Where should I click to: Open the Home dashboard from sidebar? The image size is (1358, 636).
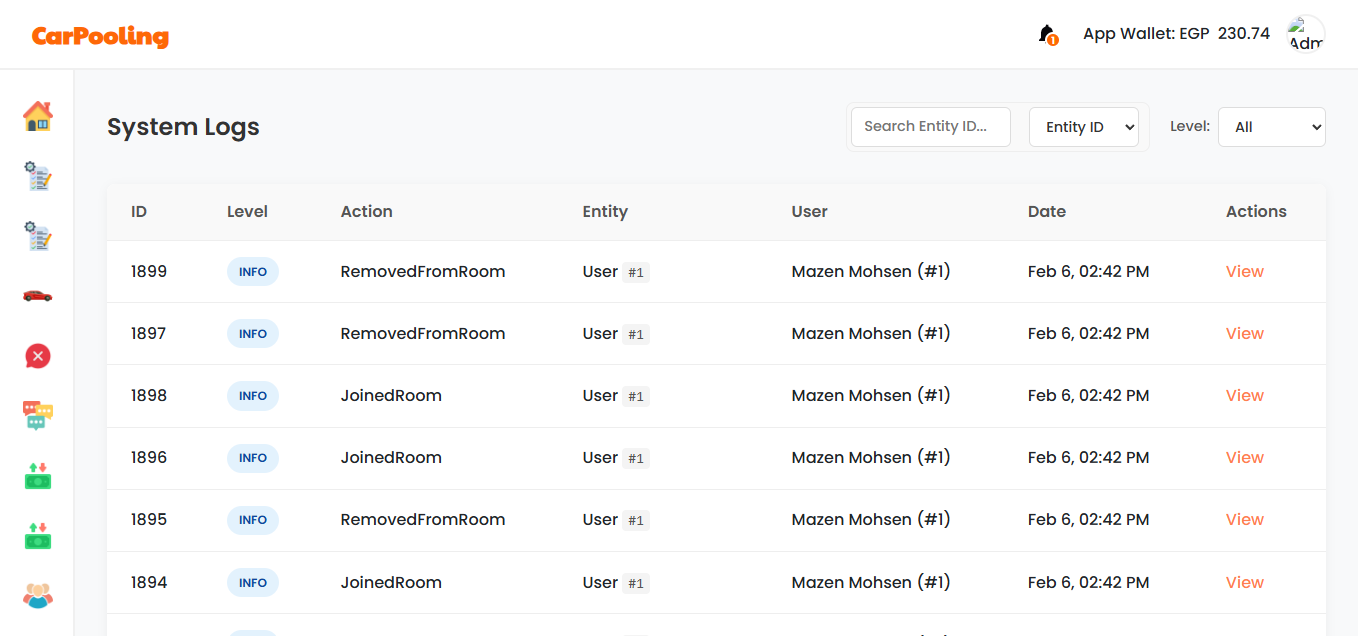pyautogui.click(x=37, y=116)
